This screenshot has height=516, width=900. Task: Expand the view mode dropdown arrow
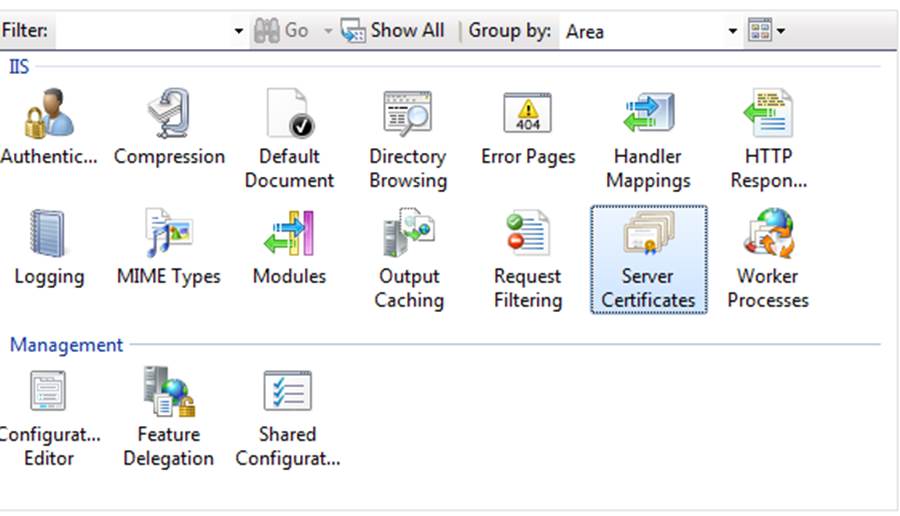coord(781,31)
